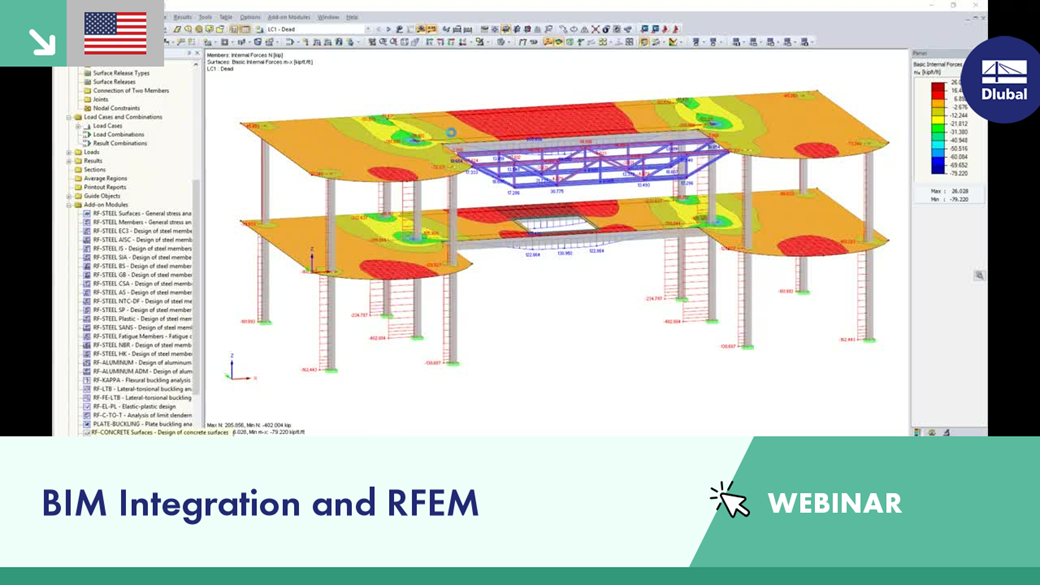Go to next load case arrow
This screenshot has height=585, width=1040.
coord(388,29)
